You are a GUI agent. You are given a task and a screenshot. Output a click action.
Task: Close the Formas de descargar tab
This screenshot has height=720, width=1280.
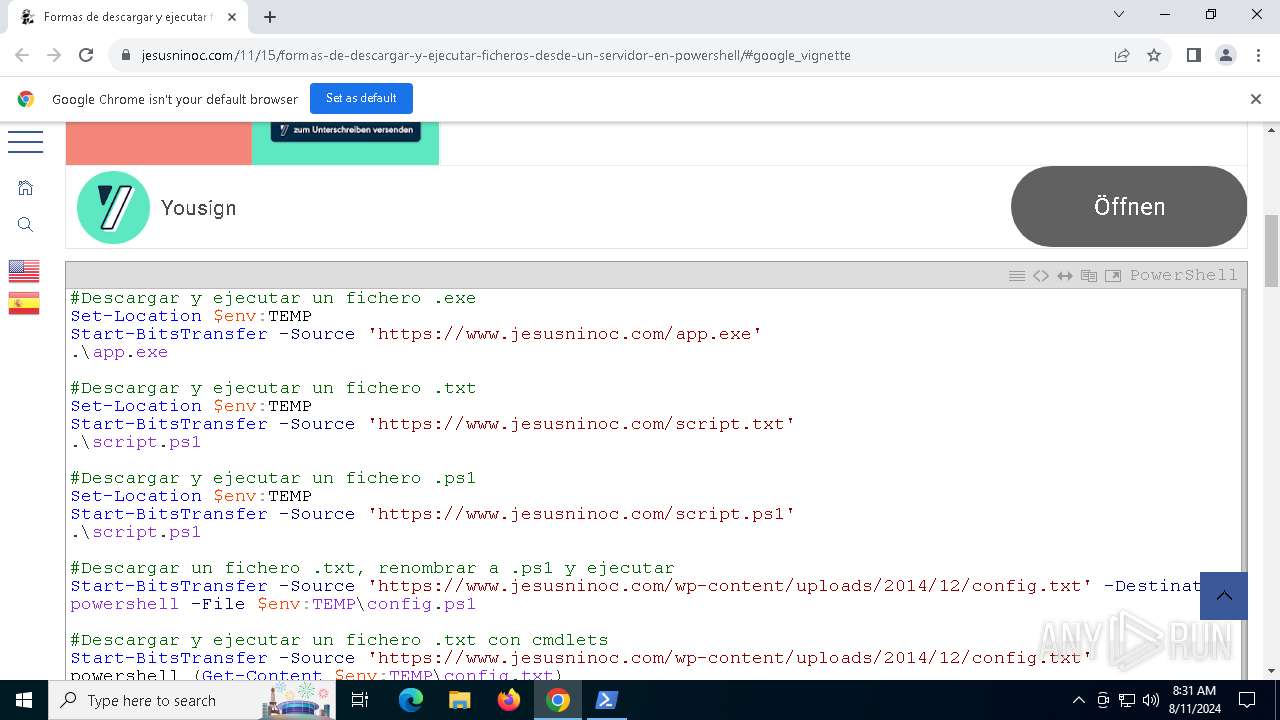(x=231, y=17)
